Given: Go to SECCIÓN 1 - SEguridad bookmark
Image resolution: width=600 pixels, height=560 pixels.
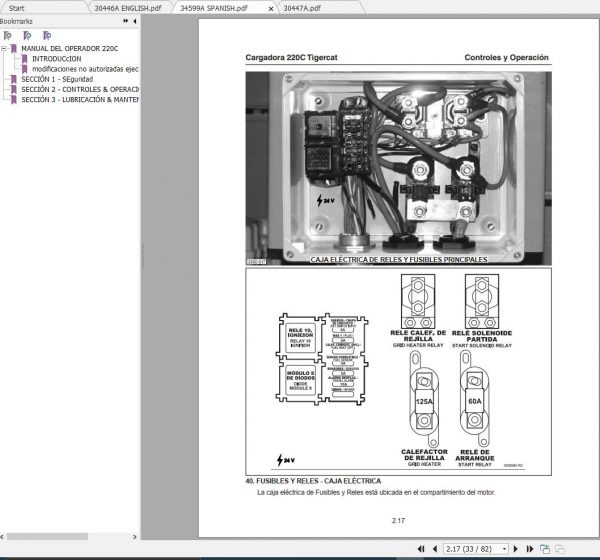Looking at the screenshot, I should click(57, 79).
